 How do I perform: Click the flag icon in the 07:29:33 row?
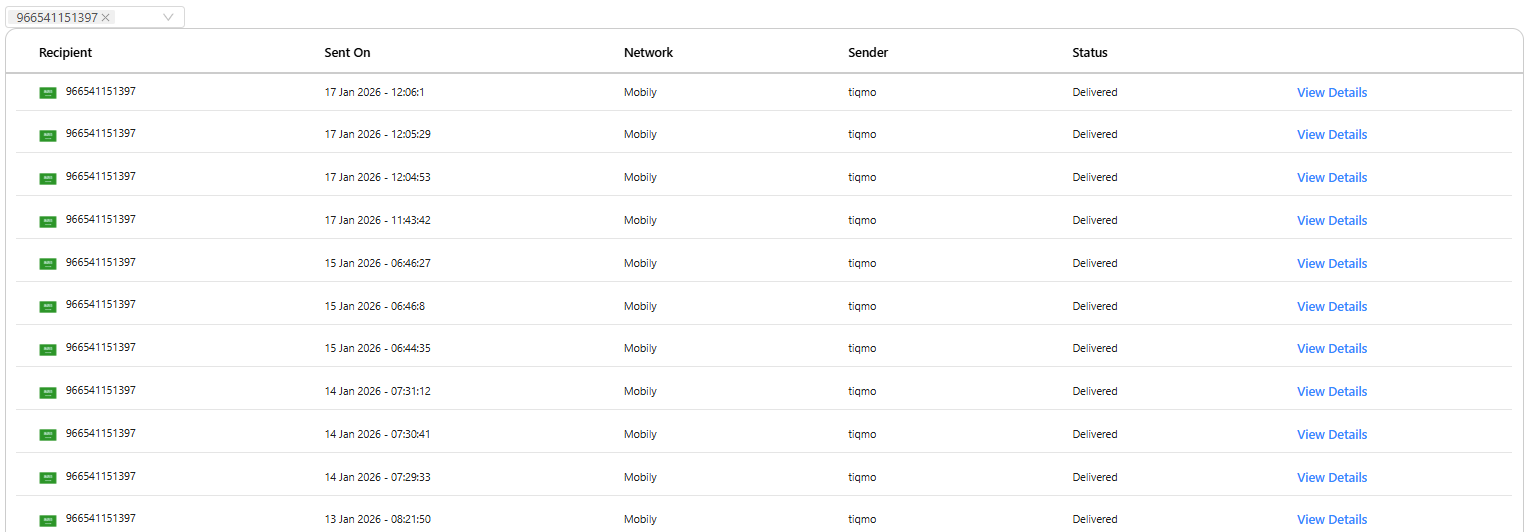click(48, 478)
